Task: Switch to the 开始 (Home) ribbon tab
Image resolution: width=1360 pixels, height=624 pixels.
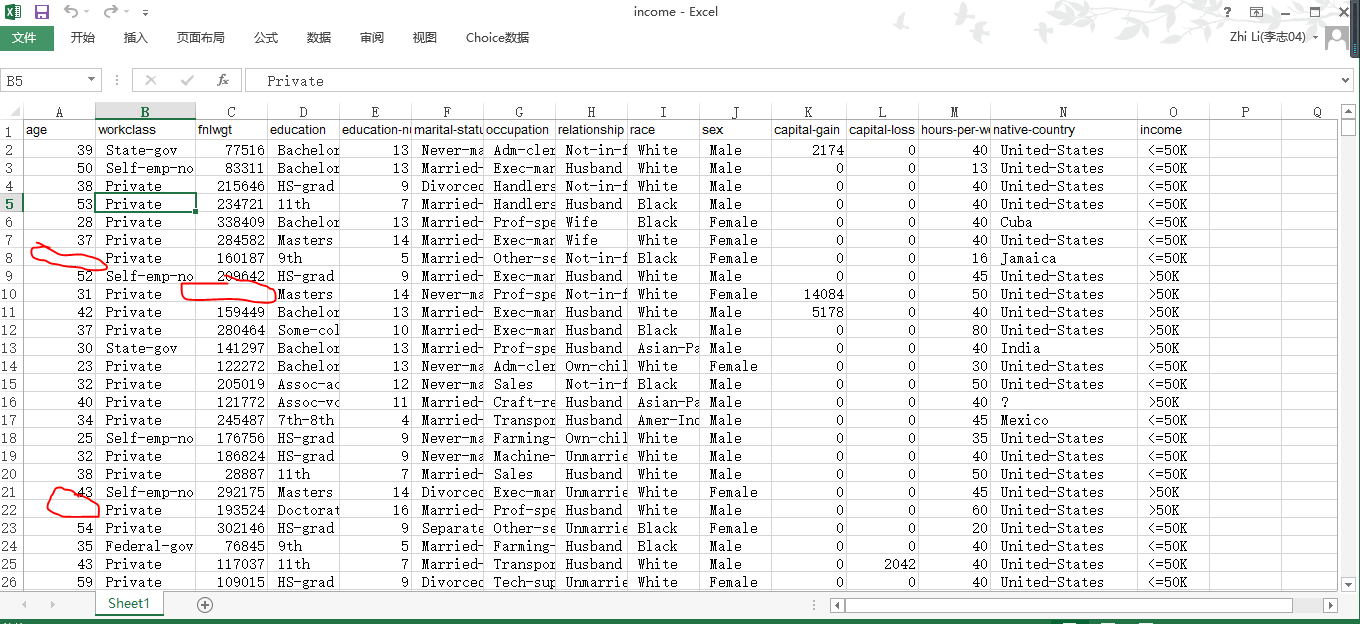Action: coord(83,38)
